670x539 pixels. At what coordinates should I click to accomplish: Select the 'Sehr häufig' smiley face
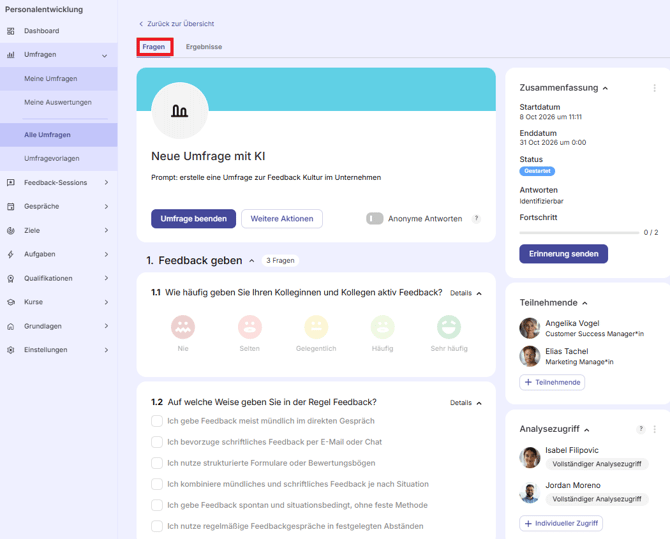coord(449,327)
